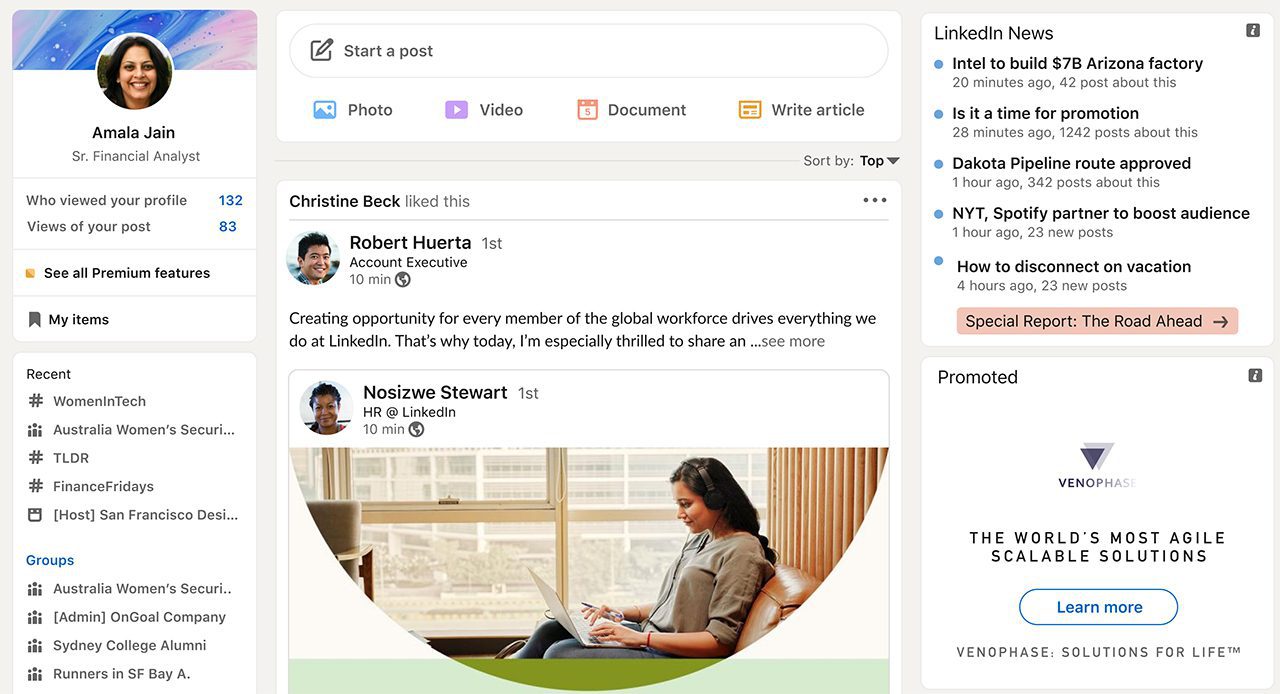
Task: Click Christine Beck's name
Action: pos(344,201)
